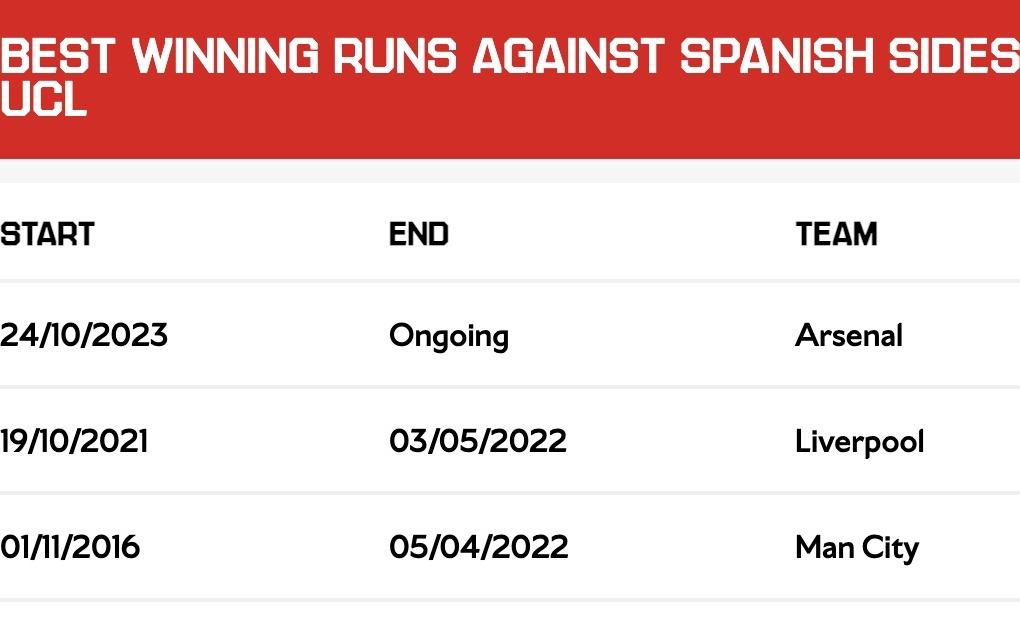Click the word SIDES in the title
Viewport: 1020px width, 638px height.
[953, 57]
